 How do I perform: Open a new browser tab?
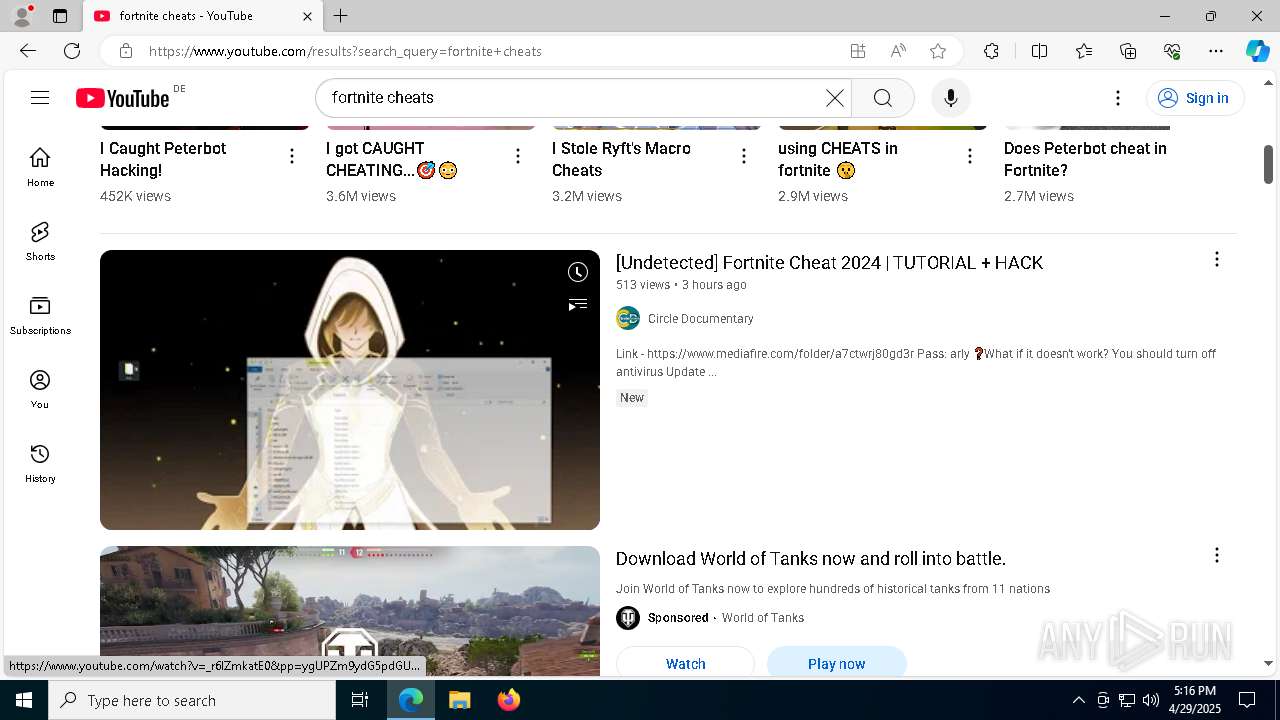point(340,16)
